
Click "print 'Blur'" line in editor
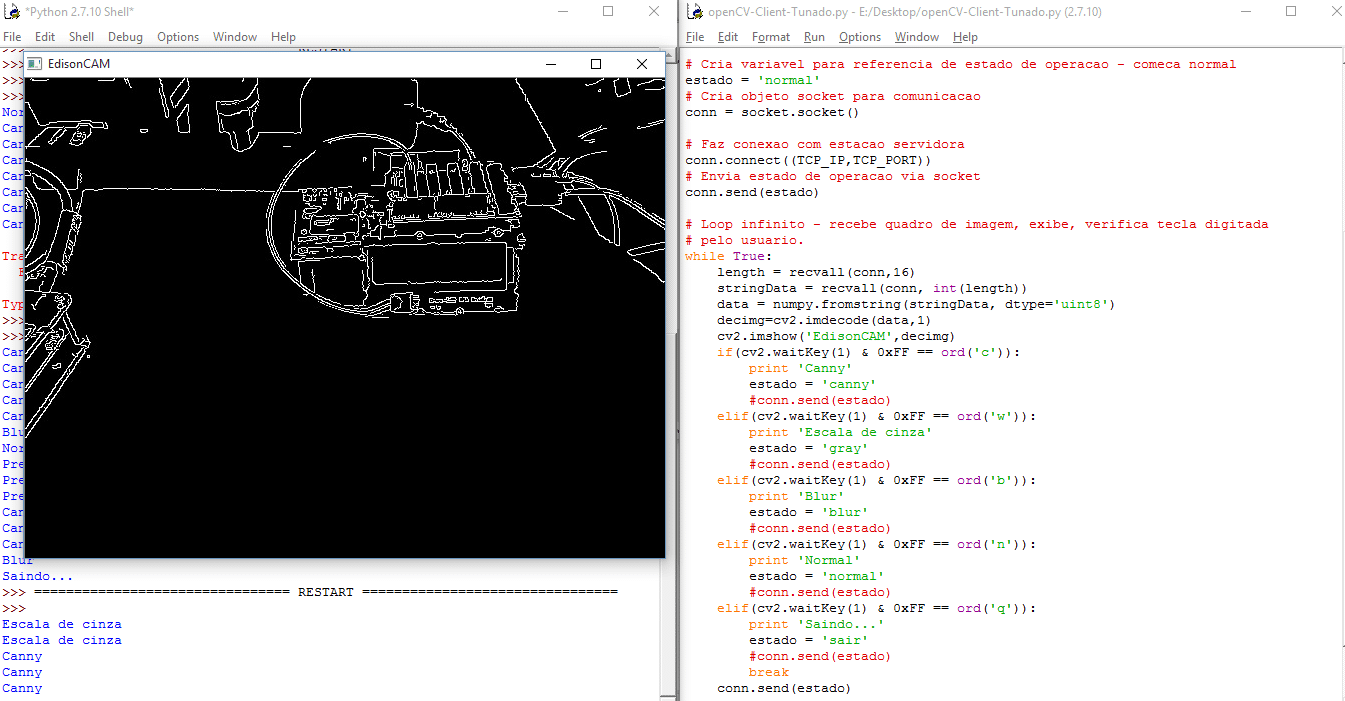pyautogui.click(x=796, y=496)
